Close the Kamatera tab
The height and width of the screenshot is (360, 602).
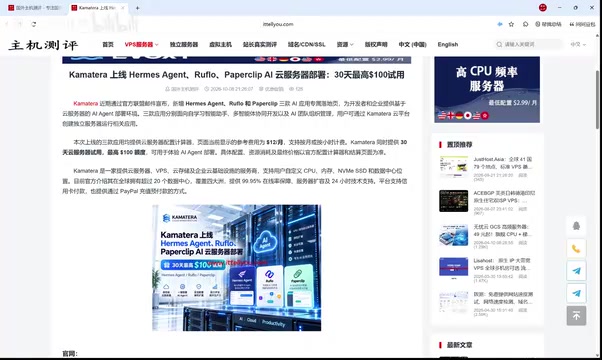pos(123,8)
